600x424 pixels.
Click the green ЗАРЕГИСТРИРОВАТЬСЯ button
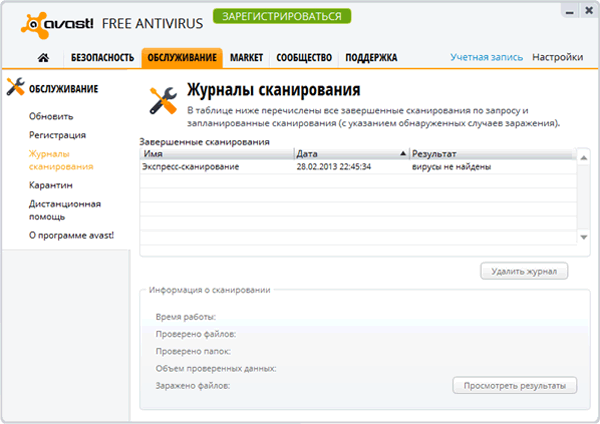(x=282, y=16)
